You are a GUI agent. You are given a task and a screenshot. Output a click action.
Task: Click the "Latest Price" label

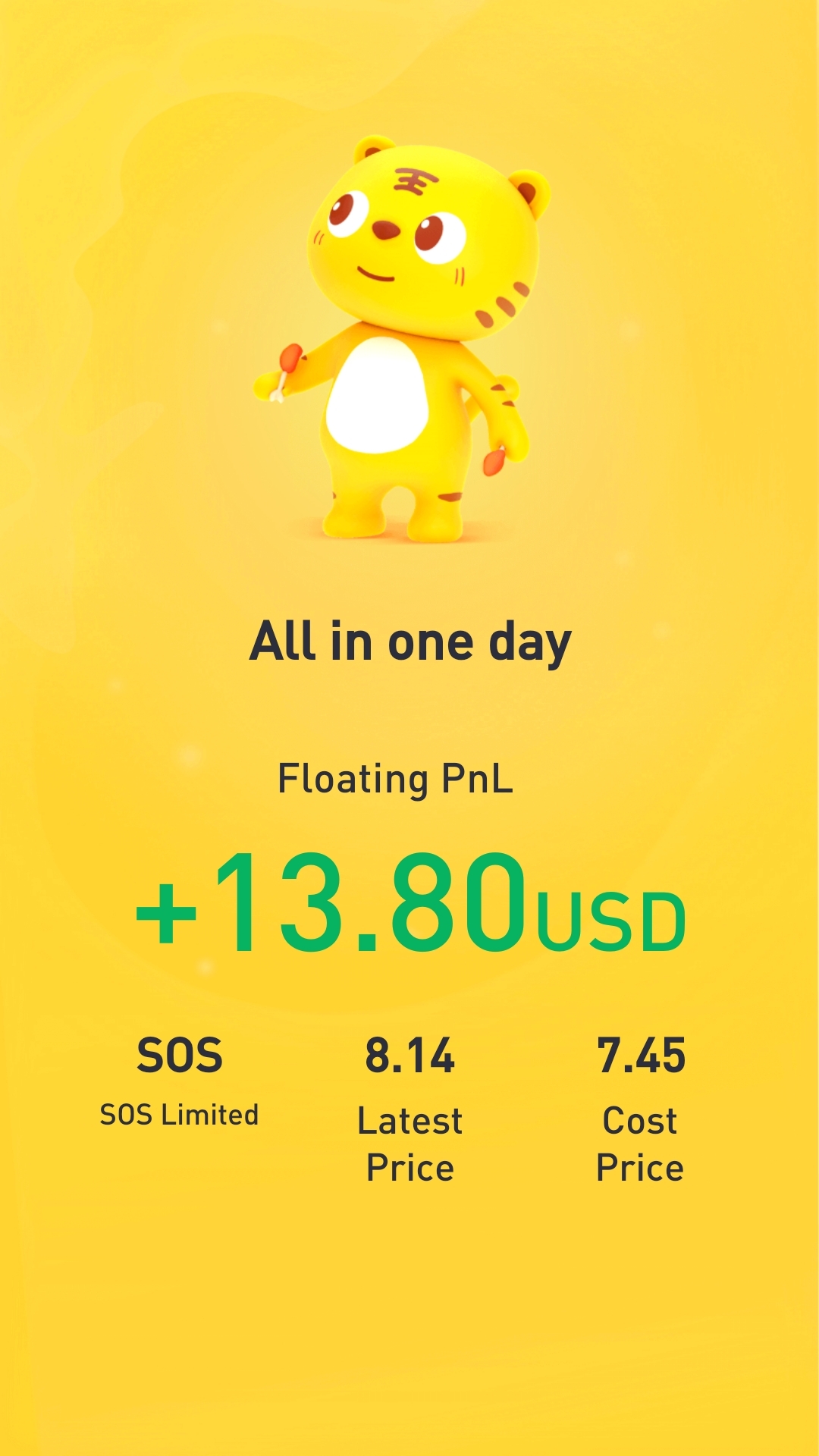pos(410,1144)
